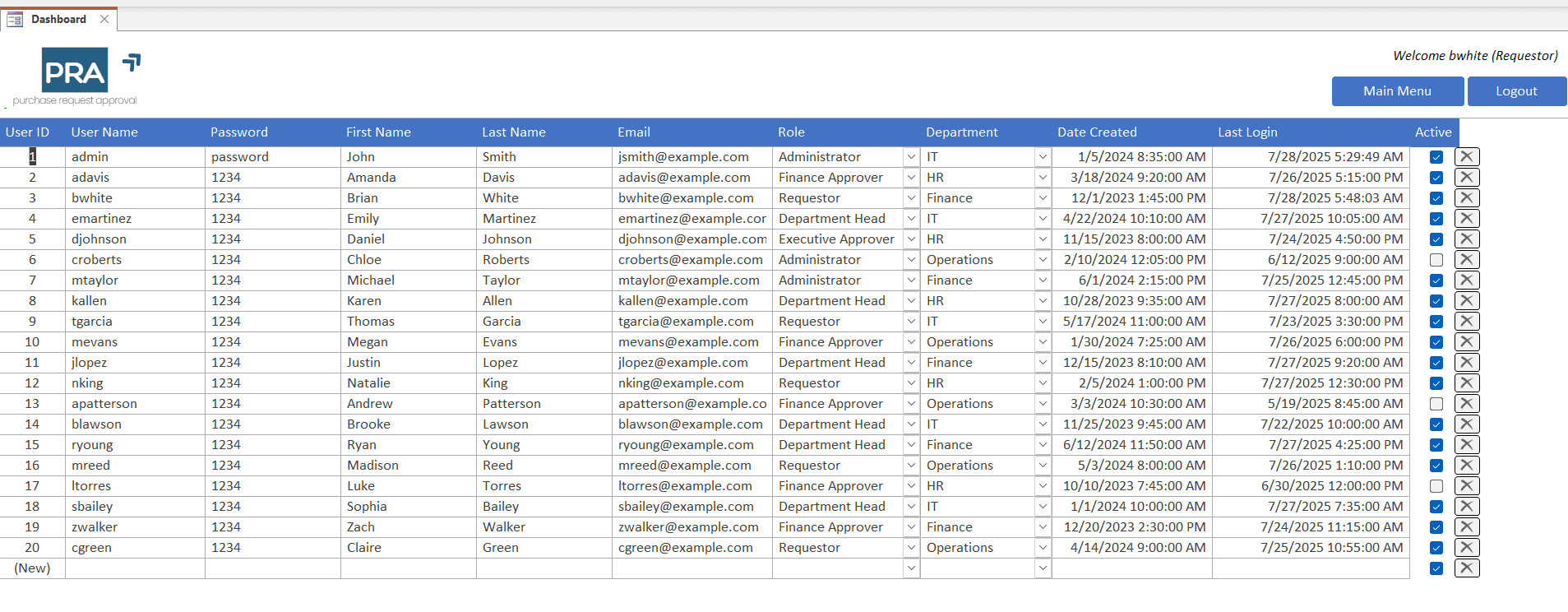Screen dimensions: 1568x612
Task: Activate ltorres via Active checkbox
Action: pos(1436,486)
